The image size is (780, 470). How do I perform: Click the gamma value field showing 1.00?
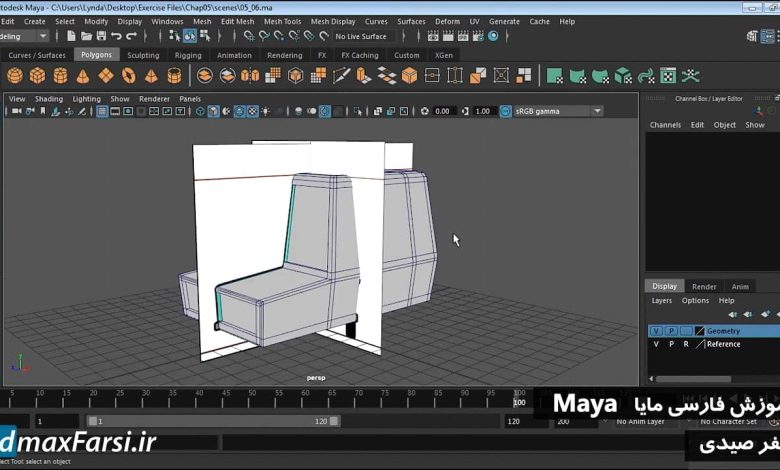click(483, 111)
